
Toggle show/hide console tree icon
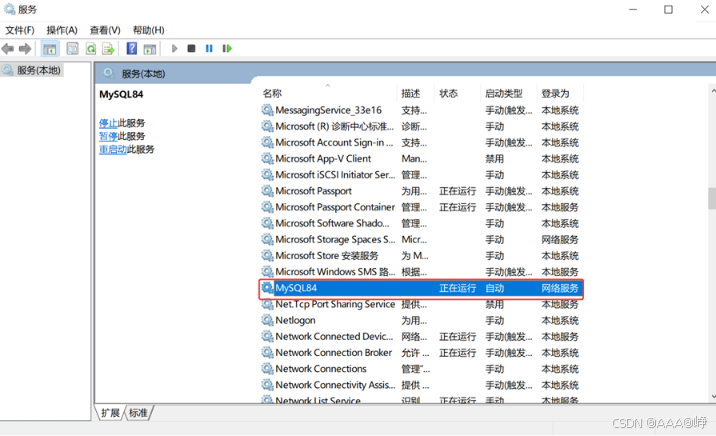pyautogui.click(x=50, y=48)
